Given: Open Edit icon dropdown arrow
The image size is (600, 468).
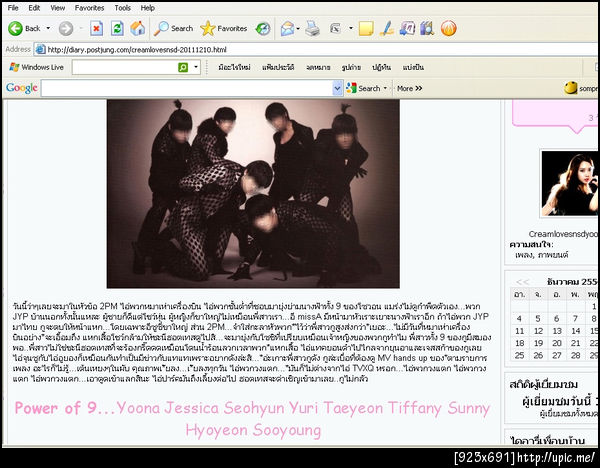Looking at the screenshot, I should click(x=351, y=28).
